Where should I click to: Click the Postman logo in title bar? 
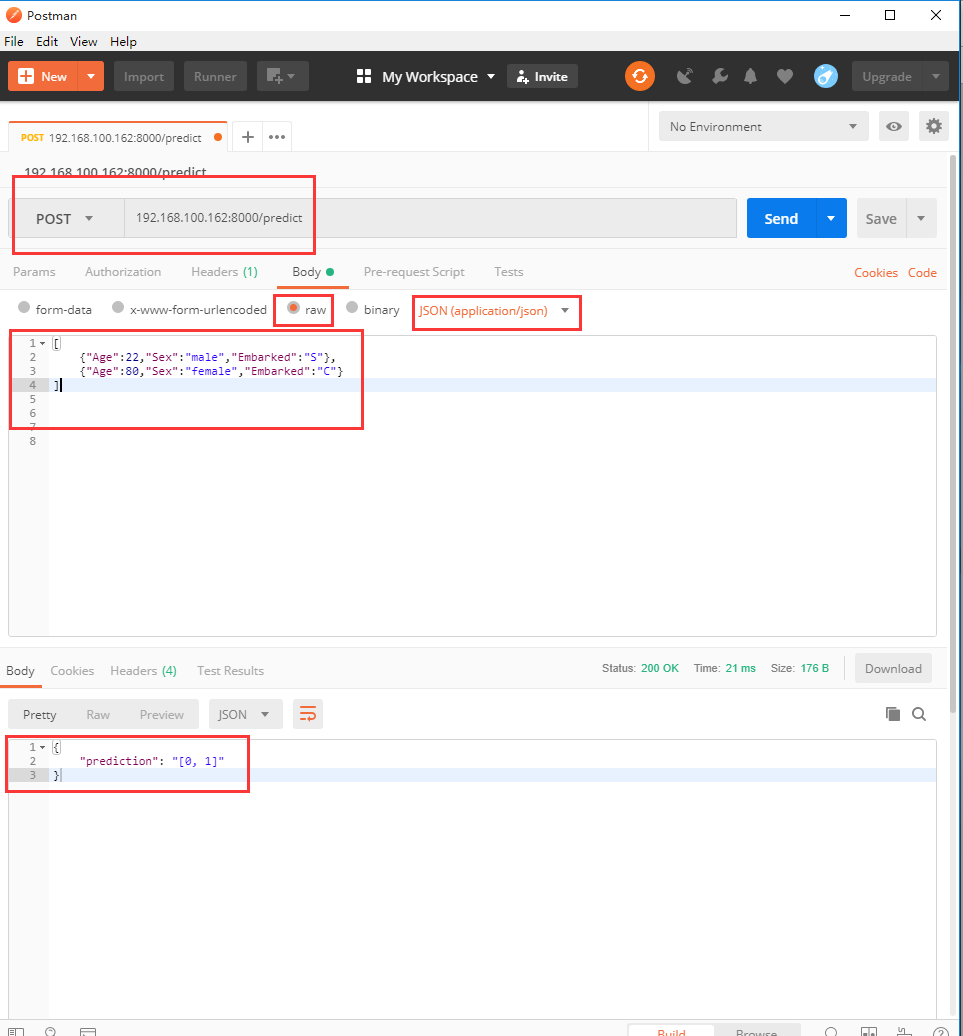13,15
